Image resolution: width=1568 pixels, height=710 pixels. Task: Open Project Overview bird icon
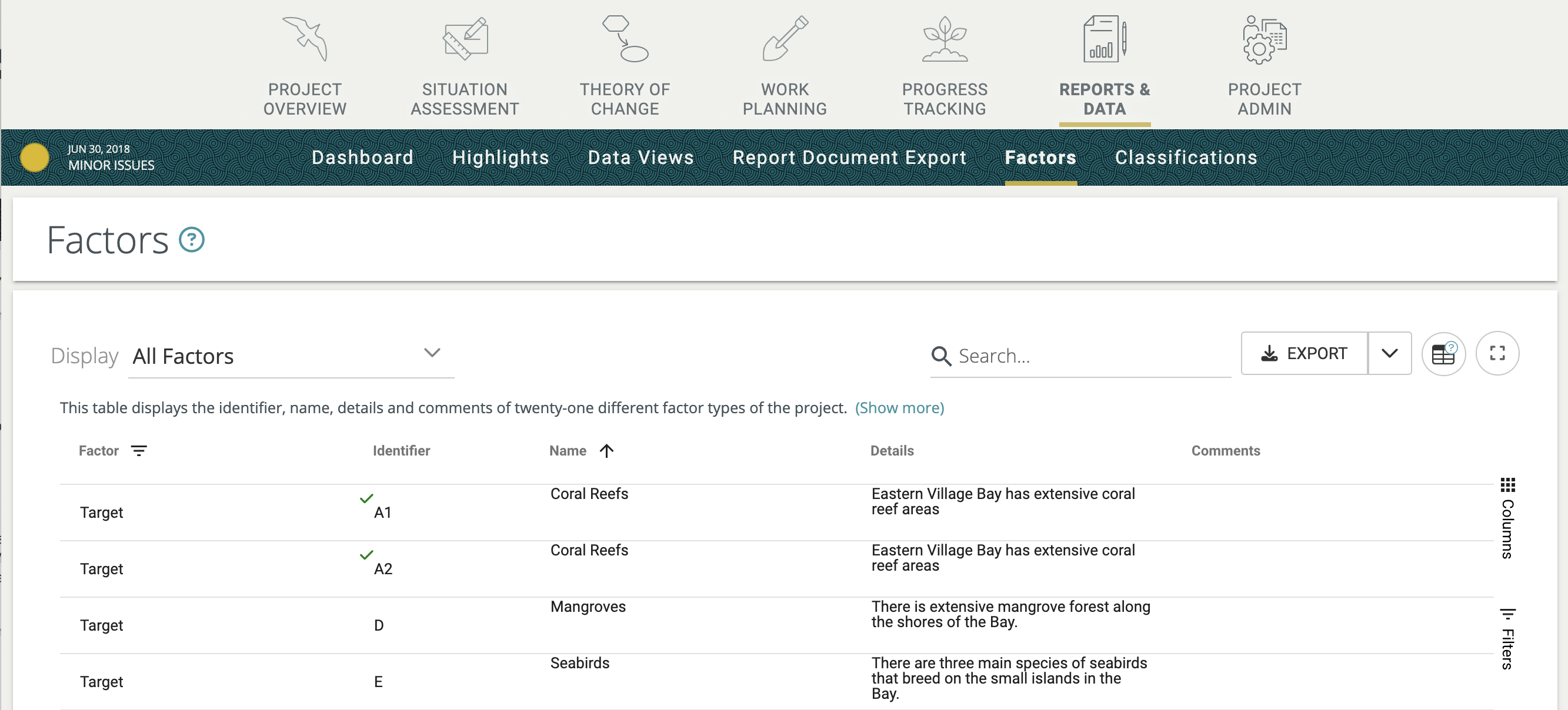[305, 39]
